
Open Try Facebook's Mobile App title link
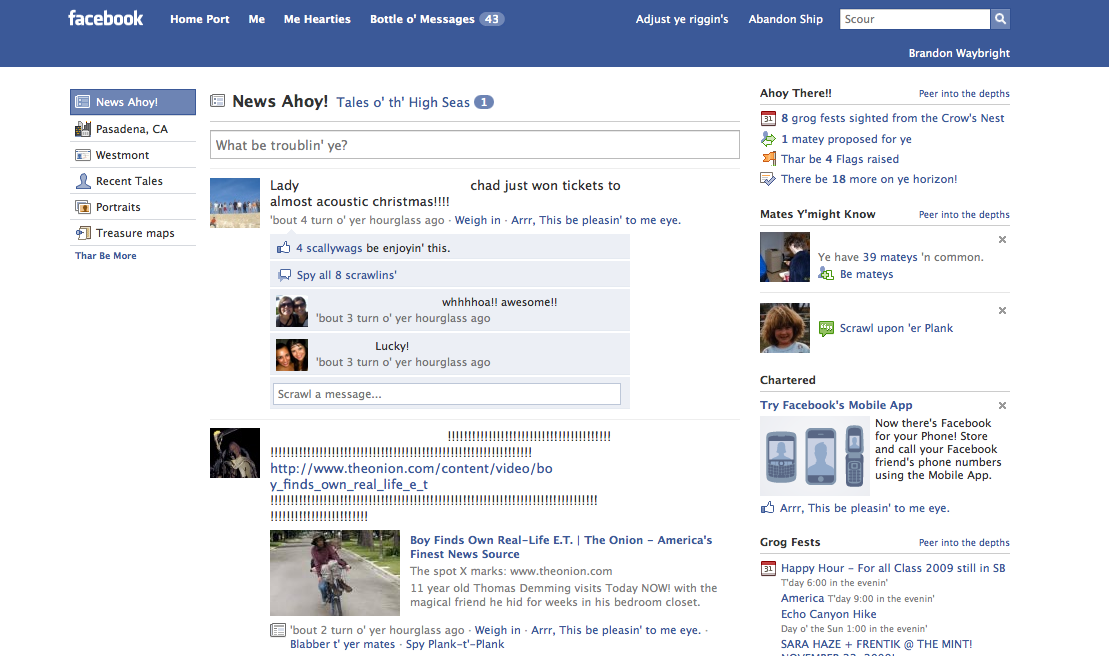(836, 405)
